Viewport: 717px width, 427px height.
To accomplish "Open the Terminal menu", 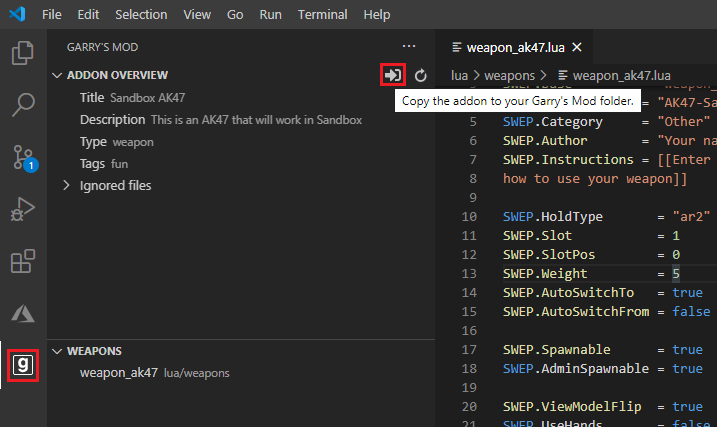I will coord(323,15).
